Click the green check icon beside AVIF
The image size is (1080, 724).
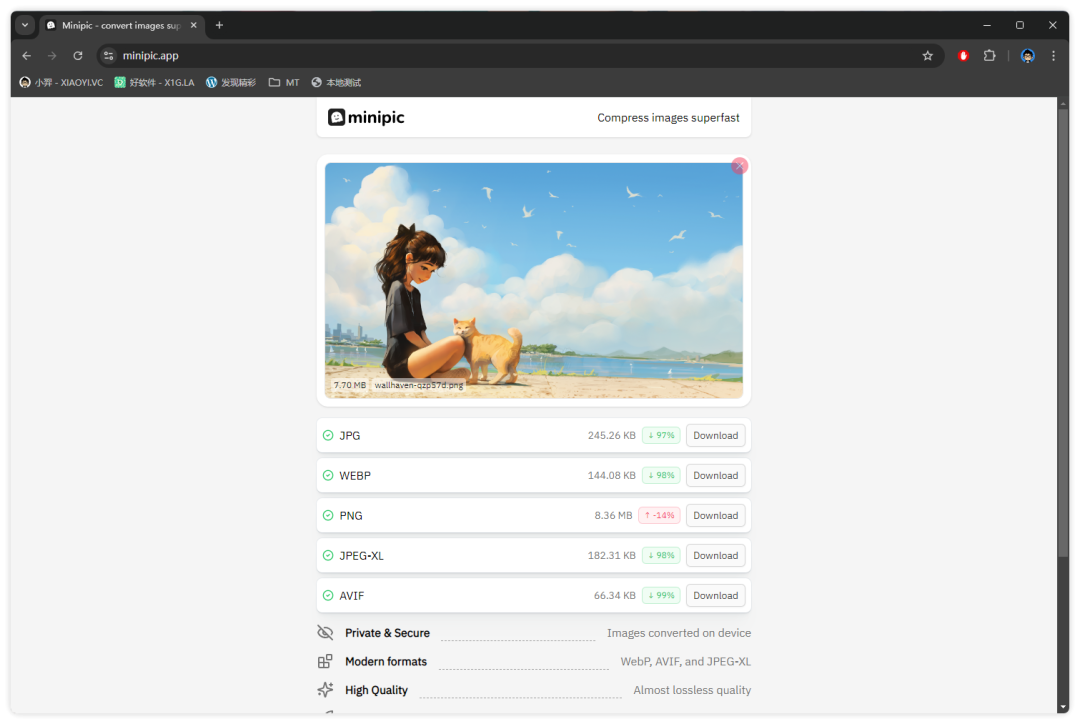click(328, 595)
